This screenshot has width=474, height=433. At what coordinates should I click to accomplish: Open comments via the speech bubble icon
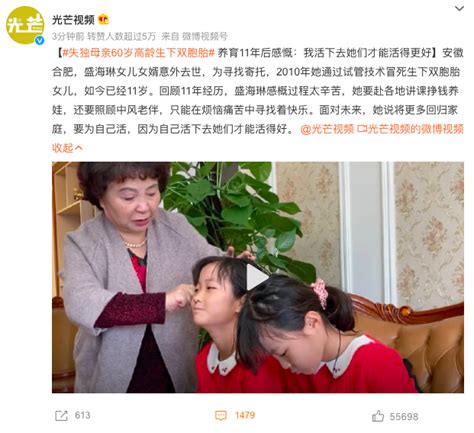(221, 415)
